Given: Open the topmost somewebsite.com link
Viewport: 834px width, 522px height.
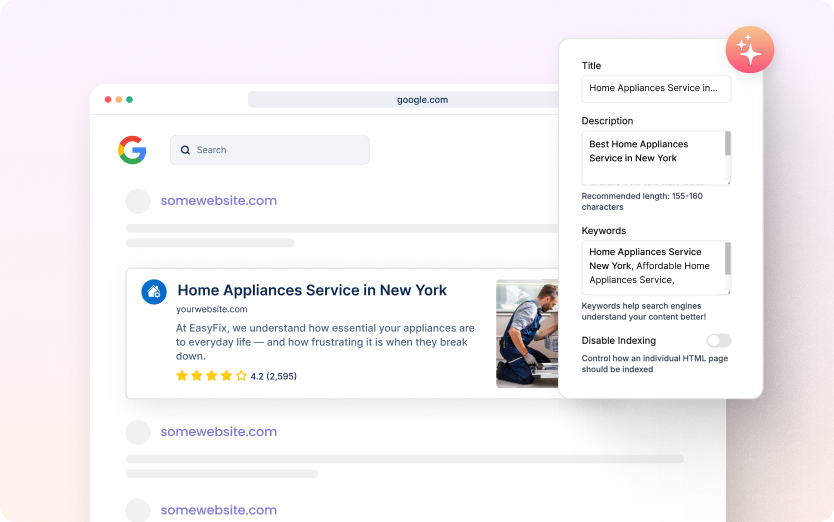Looking at the screenshot, I should (x=219, y=201).
